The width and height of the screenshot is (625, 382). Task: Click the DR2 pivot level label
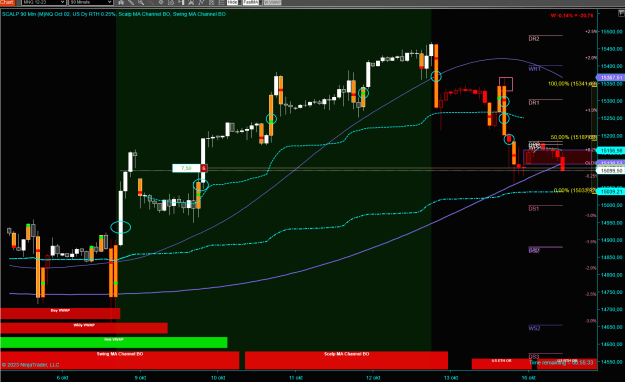(534, 39)
